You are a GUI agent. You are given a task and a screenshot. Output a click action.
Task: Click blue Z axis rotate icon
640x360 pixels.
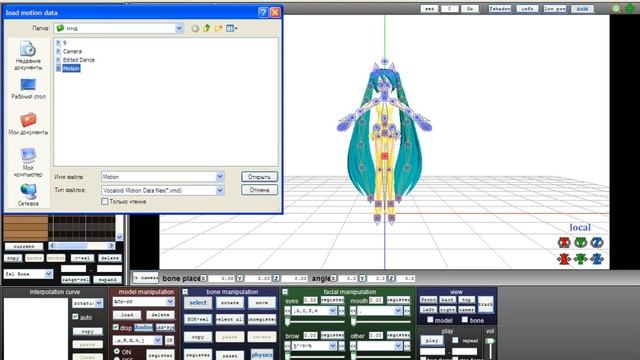coord(597,242)
